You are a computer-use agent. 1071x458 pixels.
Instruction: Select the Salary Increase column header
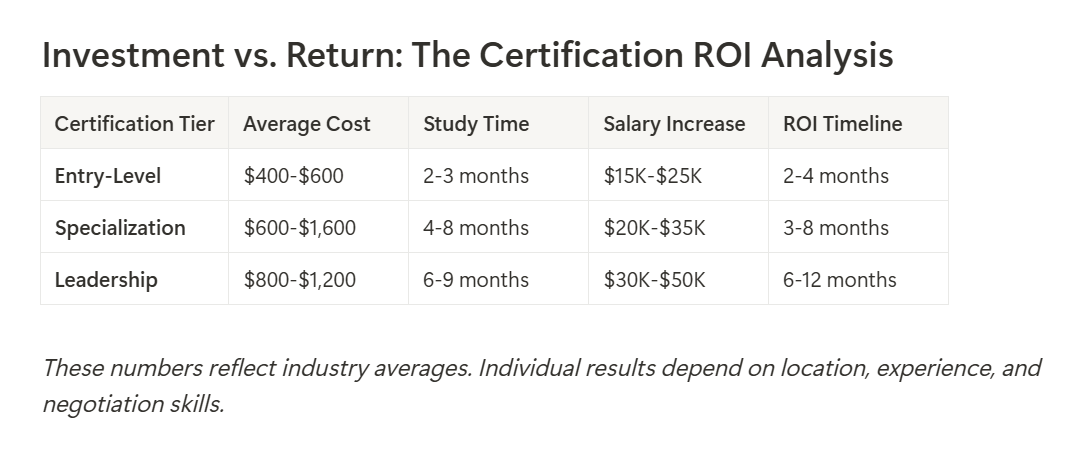(674, 124)
